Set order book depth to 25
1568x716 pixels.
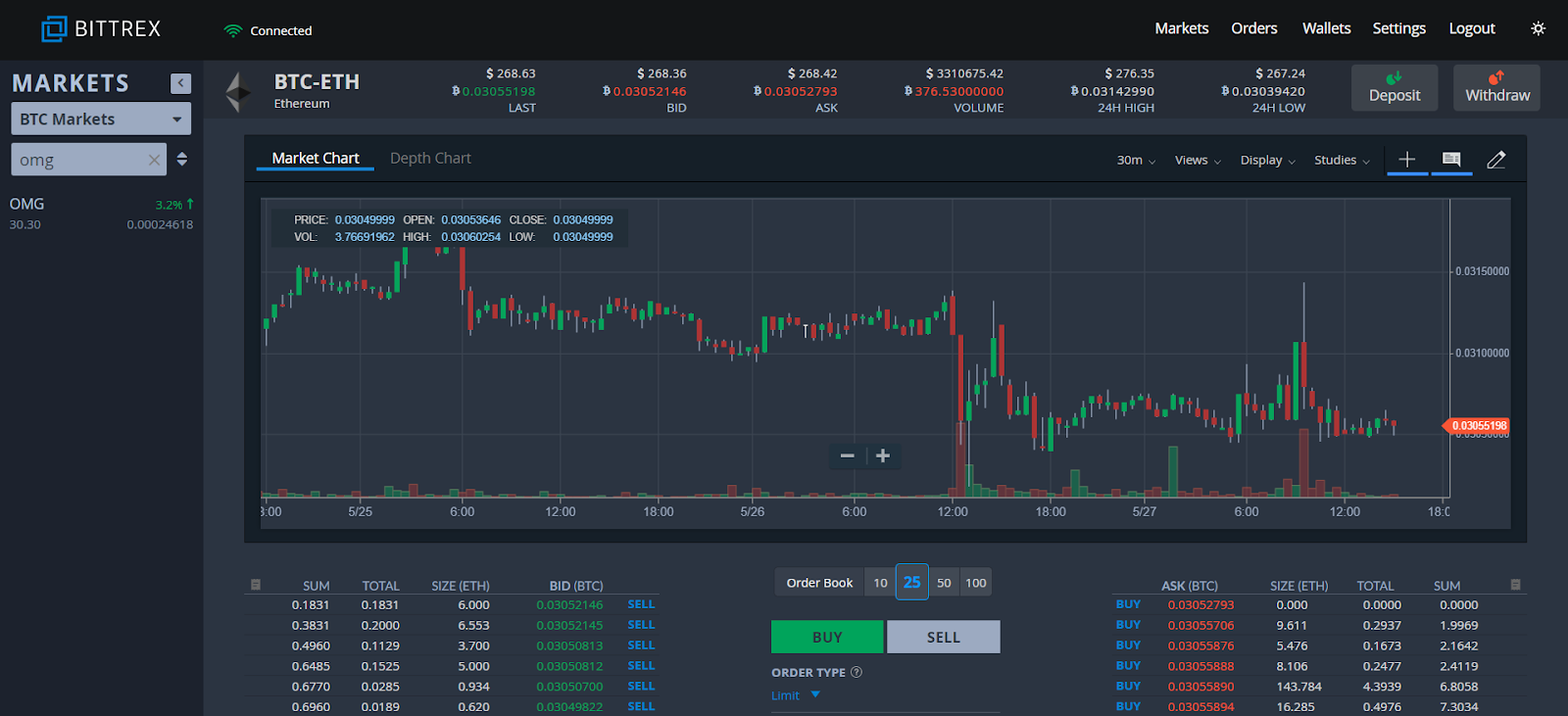coord(911,582)
